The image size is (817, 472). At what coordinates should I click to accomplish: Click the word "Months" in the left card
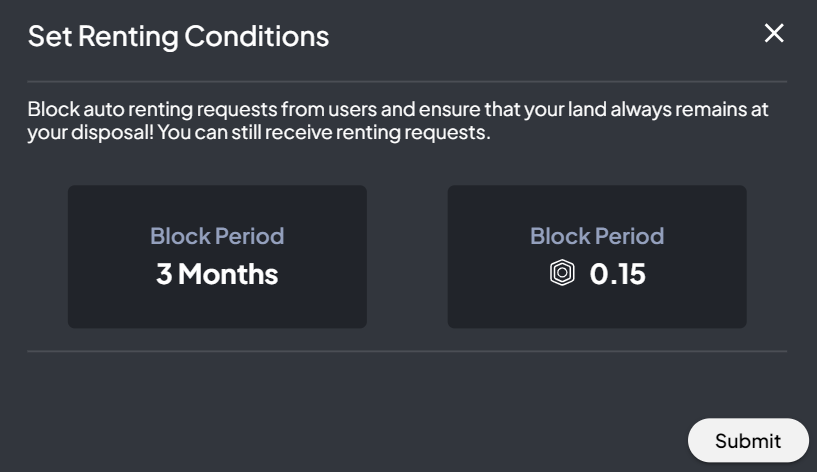tap(229, 274)
